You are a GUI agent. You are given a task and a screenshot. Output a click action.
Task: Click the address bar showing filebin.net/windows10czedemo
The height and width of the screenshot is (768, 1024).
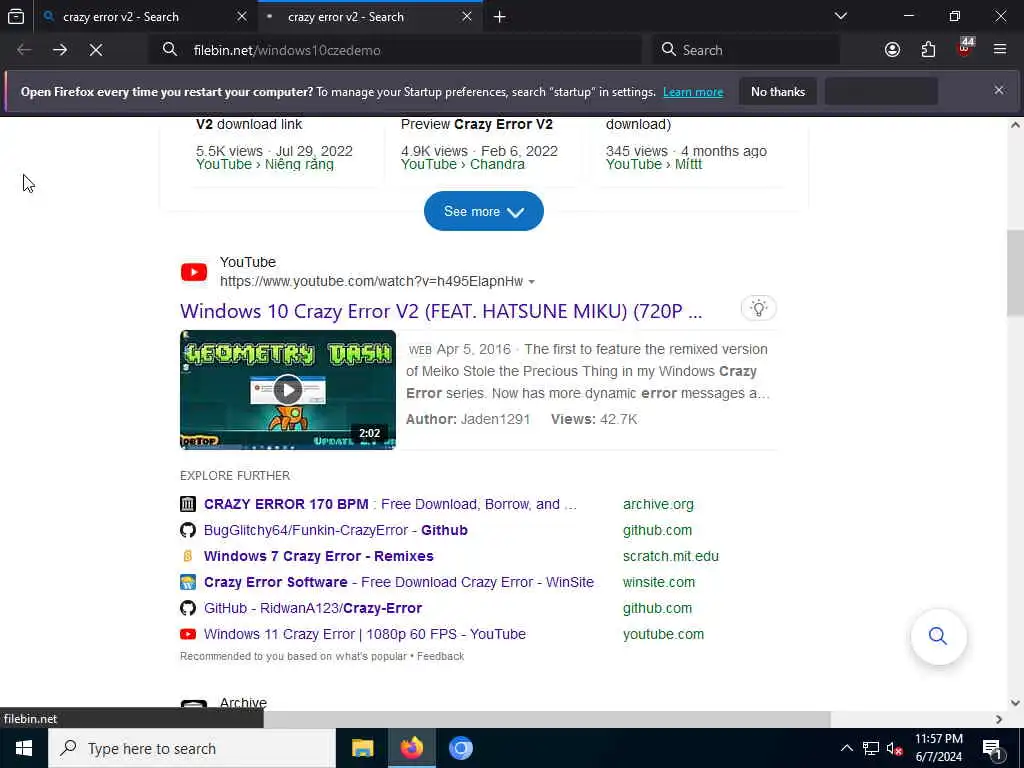[395, 50]
